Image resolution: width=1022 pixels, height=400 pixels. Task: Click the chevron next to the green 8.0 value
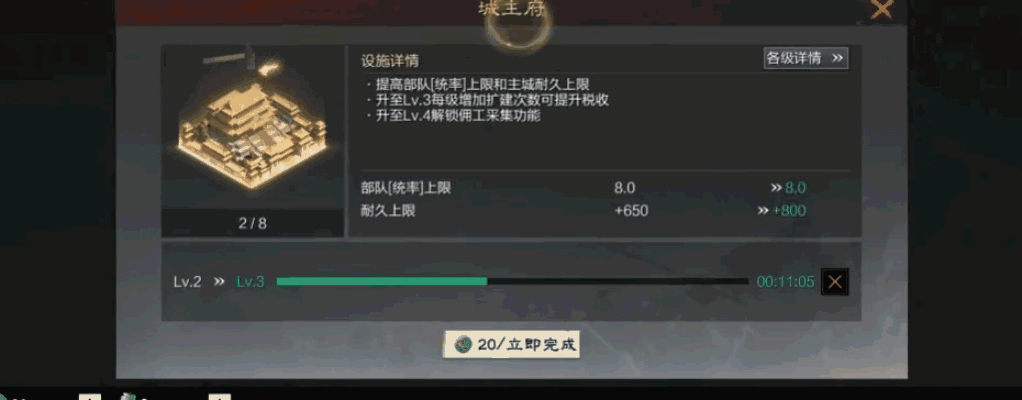point(776,188)
